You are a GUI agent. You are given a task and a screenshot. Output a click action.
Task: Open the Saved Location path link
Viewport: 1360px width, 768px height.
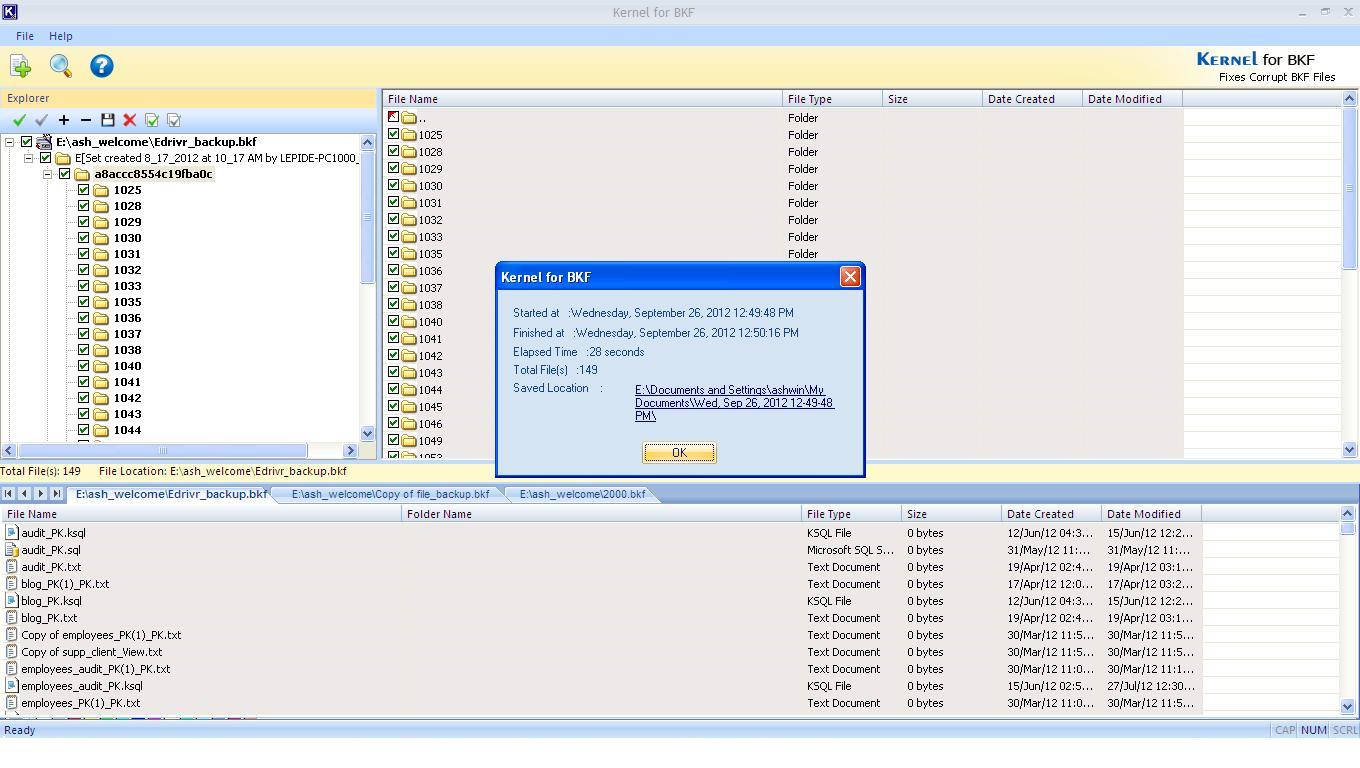(x=734, y=403)
